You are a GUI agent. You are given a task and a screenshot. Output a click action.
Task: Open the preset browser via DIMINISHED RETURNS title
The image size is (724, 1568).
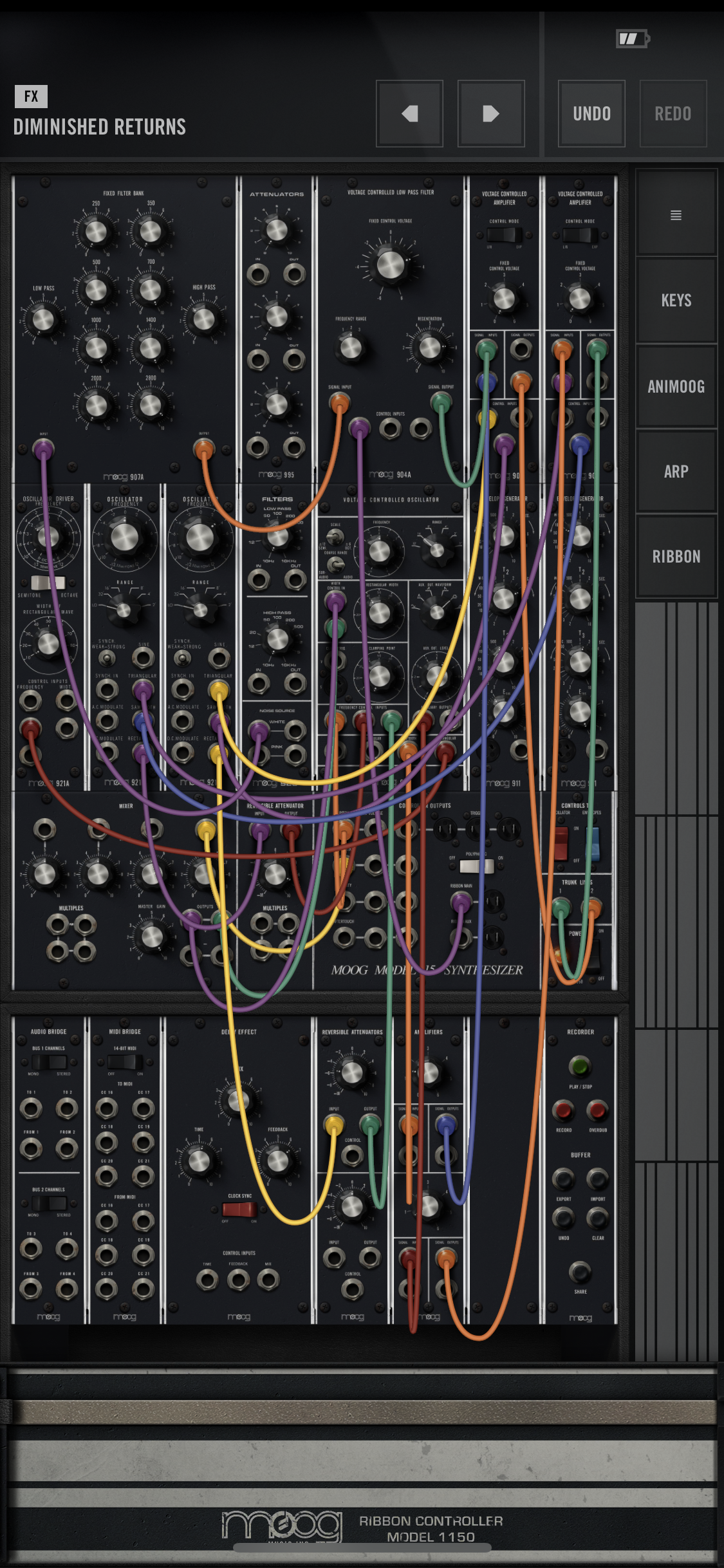(x=100, y=127)
